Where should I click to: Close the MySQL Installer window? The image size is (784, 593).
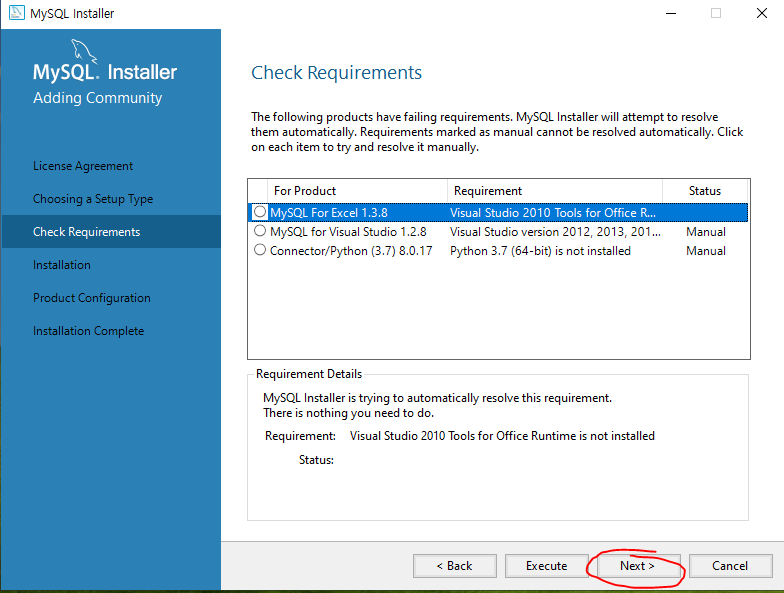click(762, 13)
